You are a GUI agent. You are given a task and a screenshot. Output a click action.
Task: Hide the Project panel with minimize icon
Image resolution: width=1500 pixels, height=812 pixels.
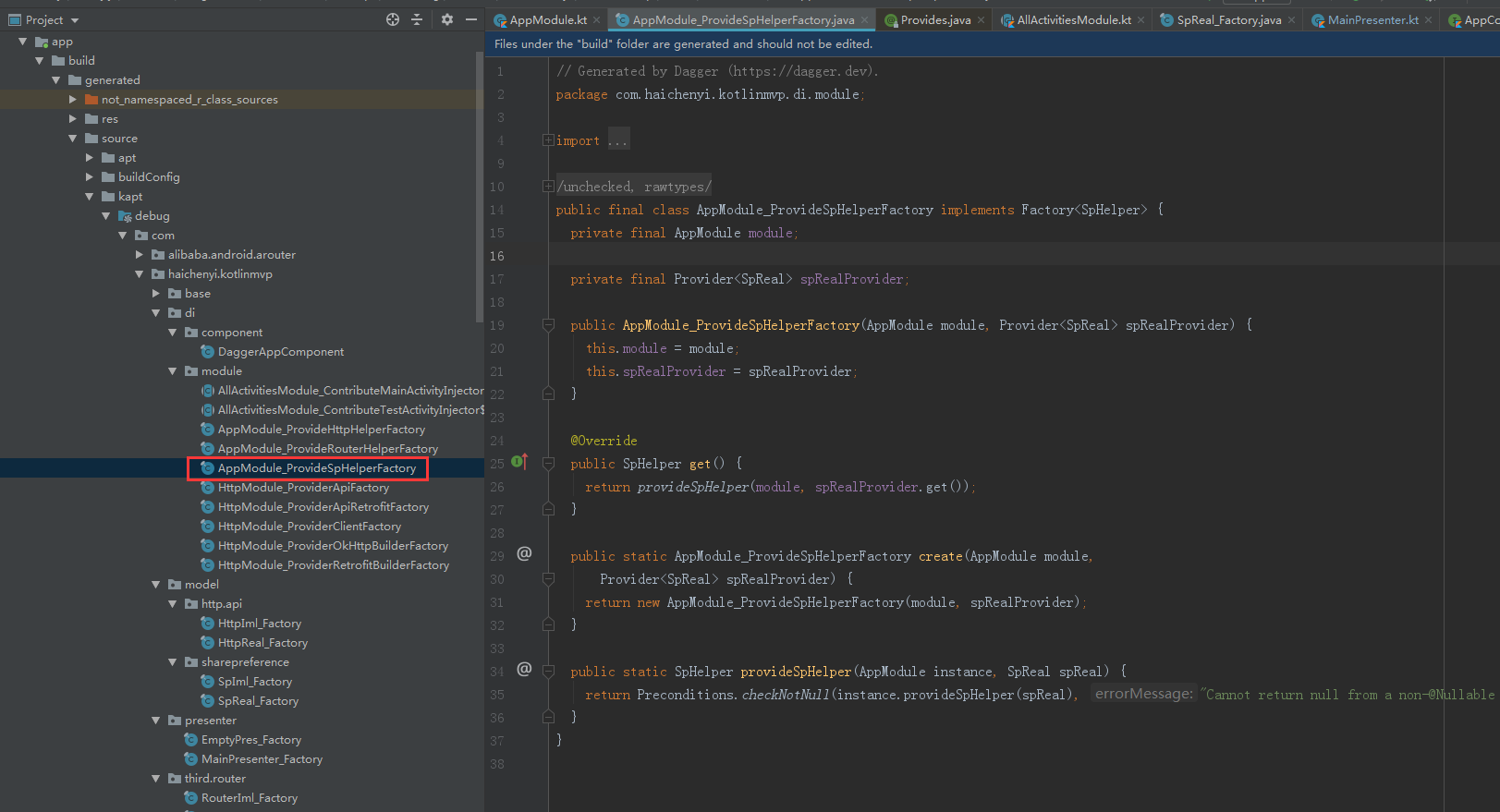[x=471, y=19]
